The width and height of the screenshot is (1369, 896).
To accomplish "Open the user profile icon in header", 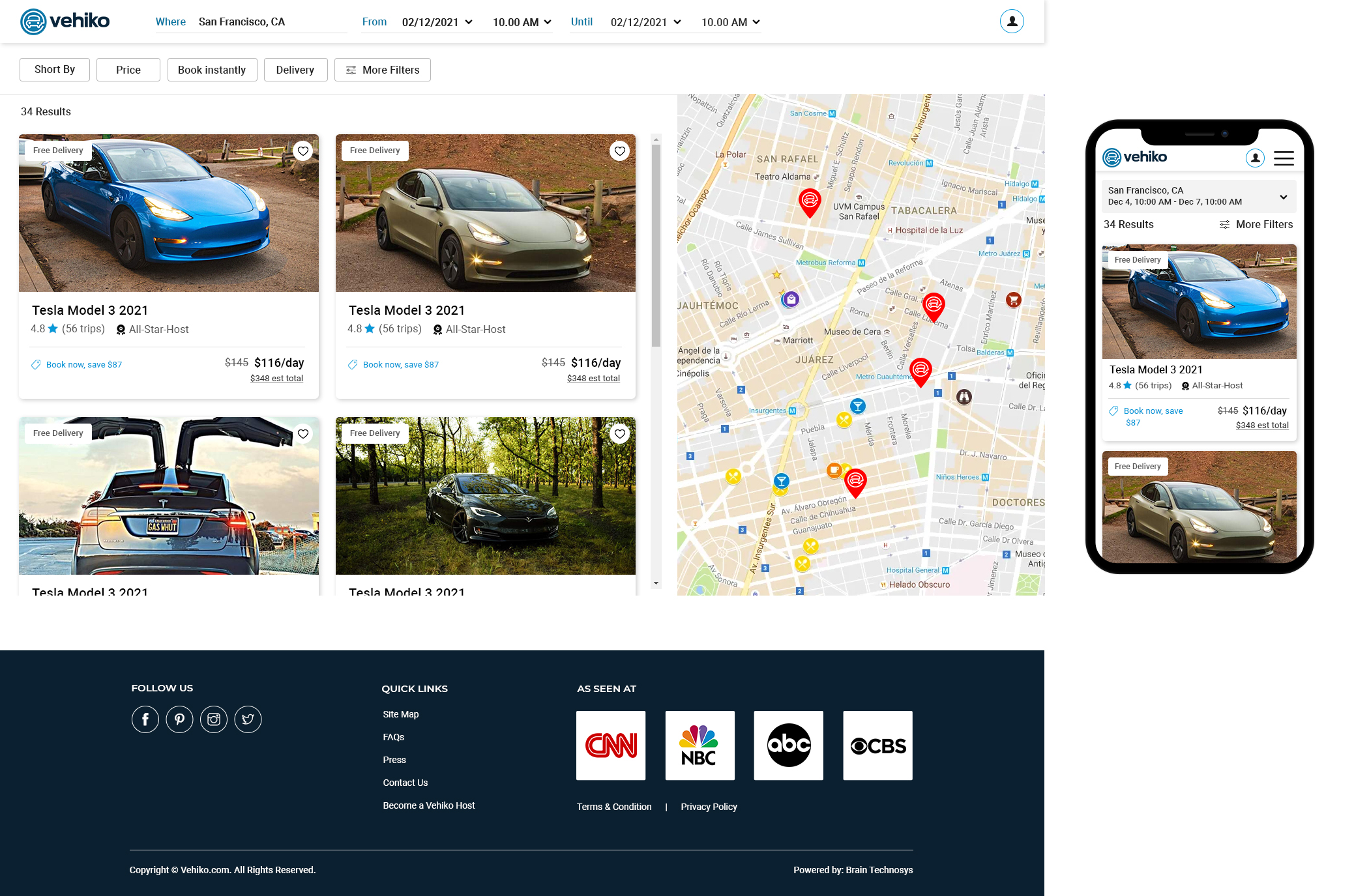I will point(1011,22).
